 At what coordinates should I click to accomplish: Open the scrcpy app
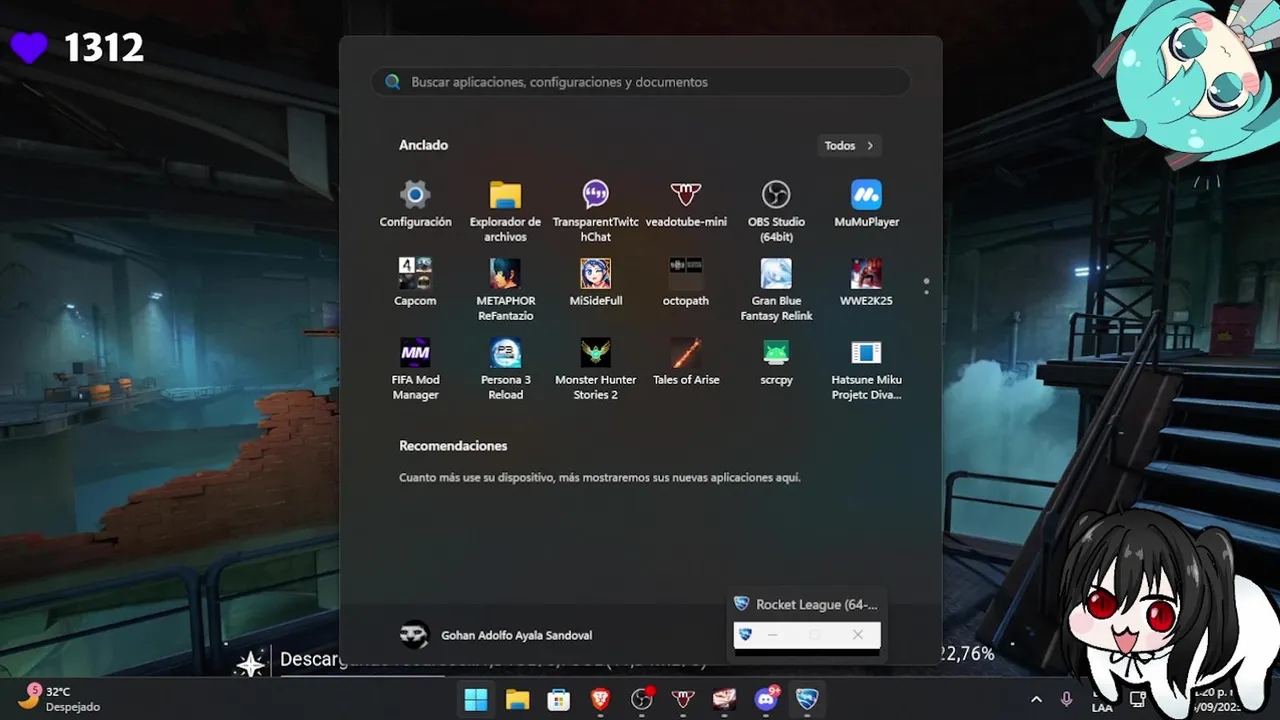[x=776, y=362]
